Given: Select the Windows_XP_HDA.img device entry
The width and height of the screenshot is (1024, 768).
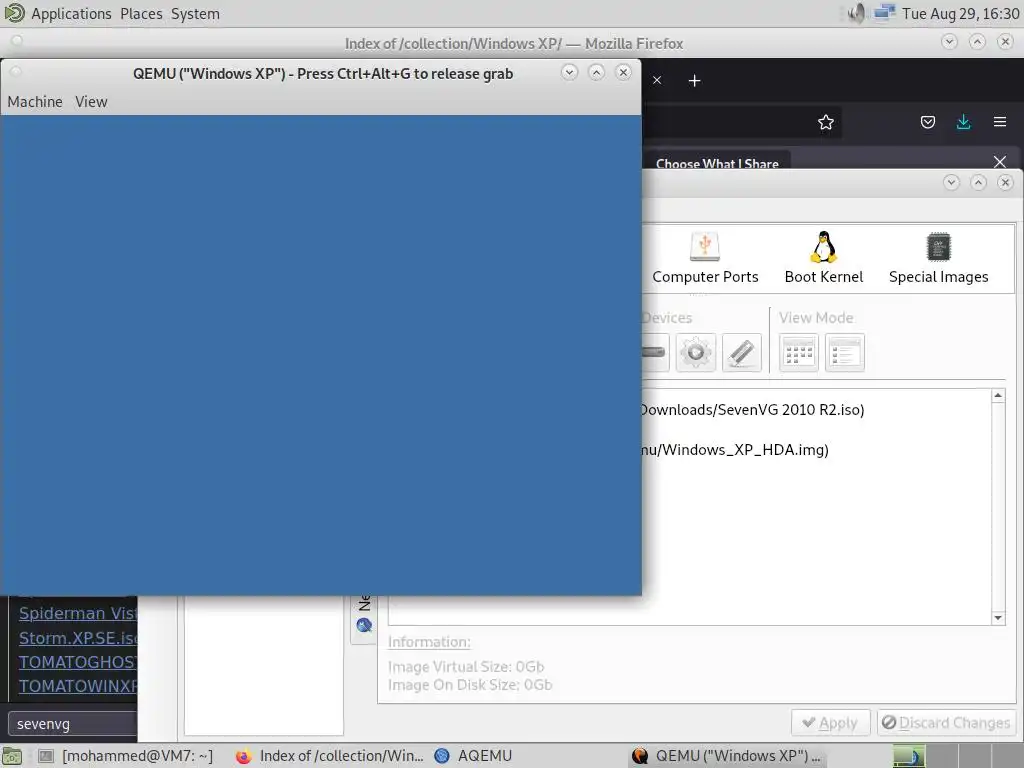Looking at the screenshot, I should click(734, 449).
